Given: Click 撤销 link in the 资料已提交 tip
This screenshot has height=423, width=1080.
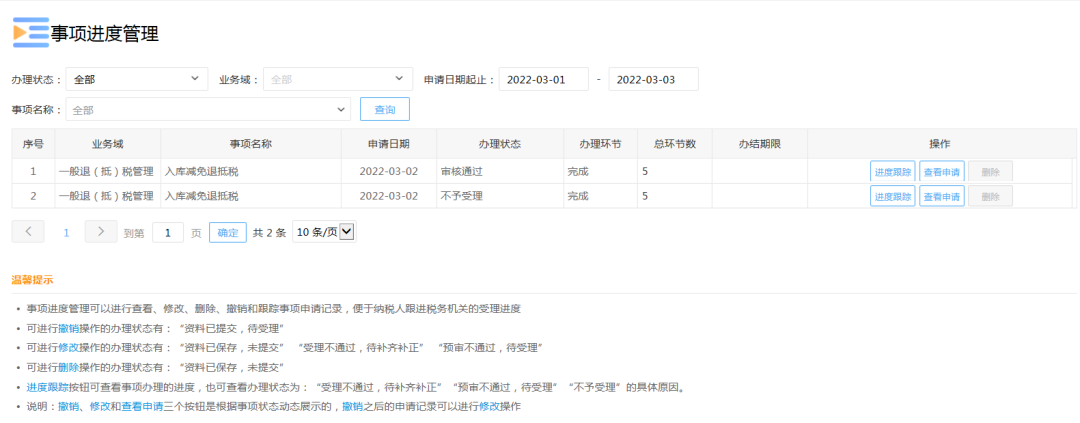Looking at the screenshot, I should (x=68, y=328).
